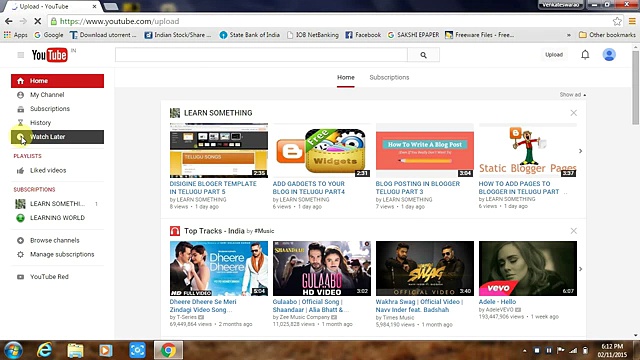The height and width of the screenshot is (360, 640).
Task: Click title Gulaabo Official Song
Action: coord(311,306)
